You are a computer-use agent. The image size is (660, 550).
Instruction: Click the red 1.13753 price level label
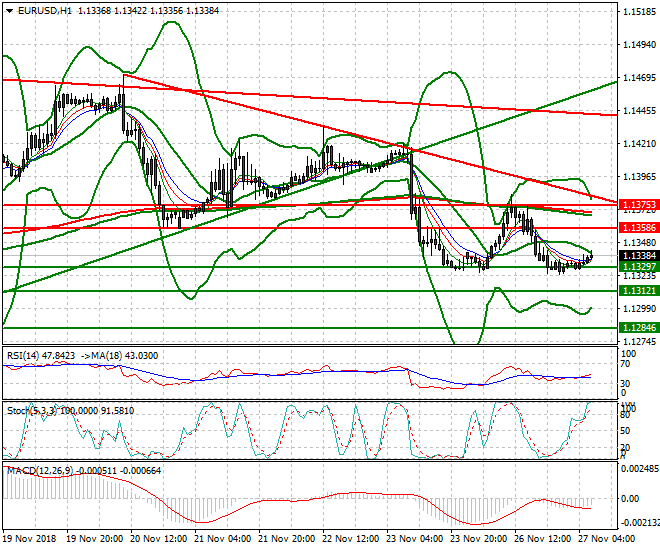coord(639,205)
